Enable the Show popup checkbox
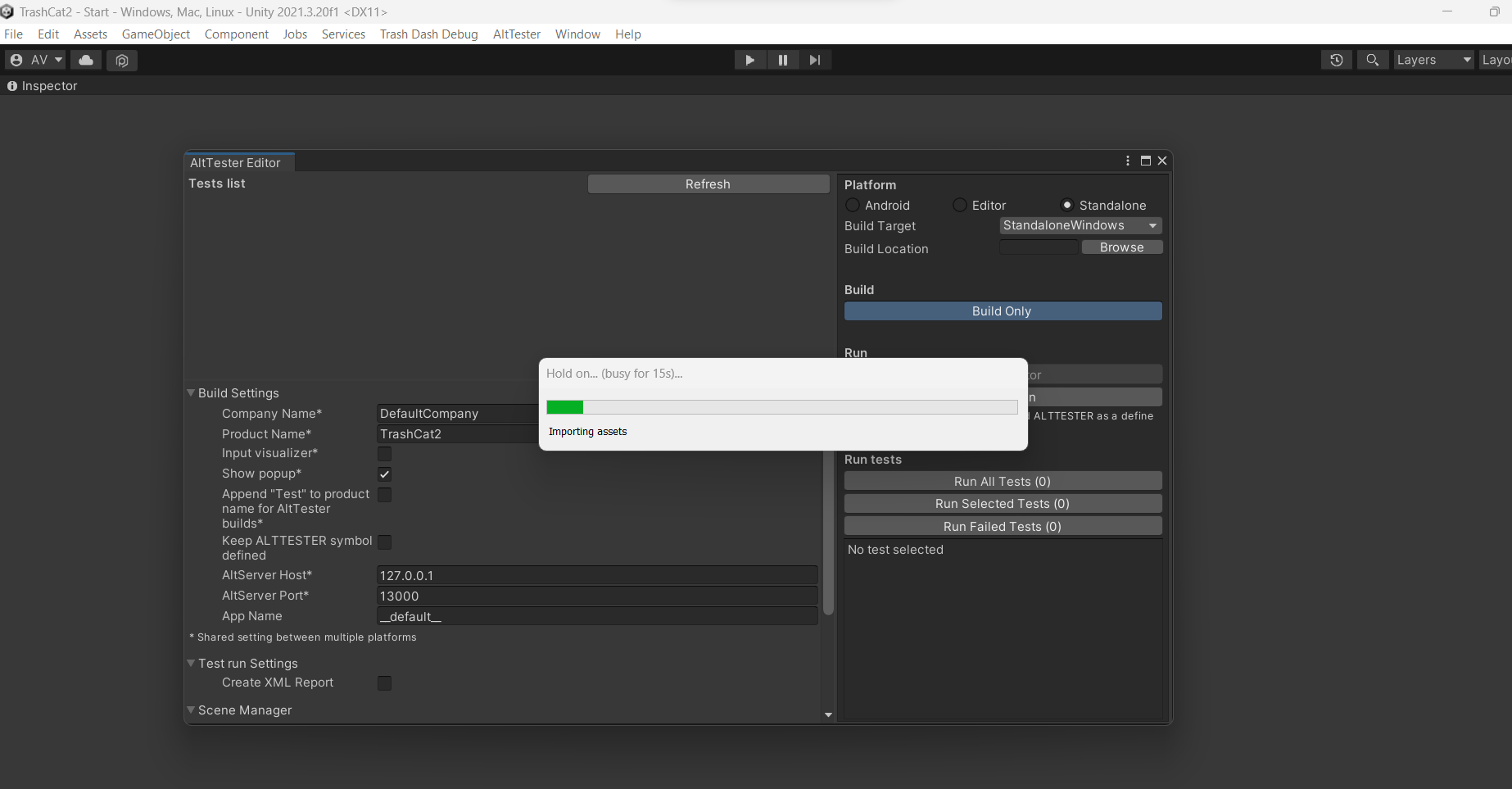 pos(383,474)
